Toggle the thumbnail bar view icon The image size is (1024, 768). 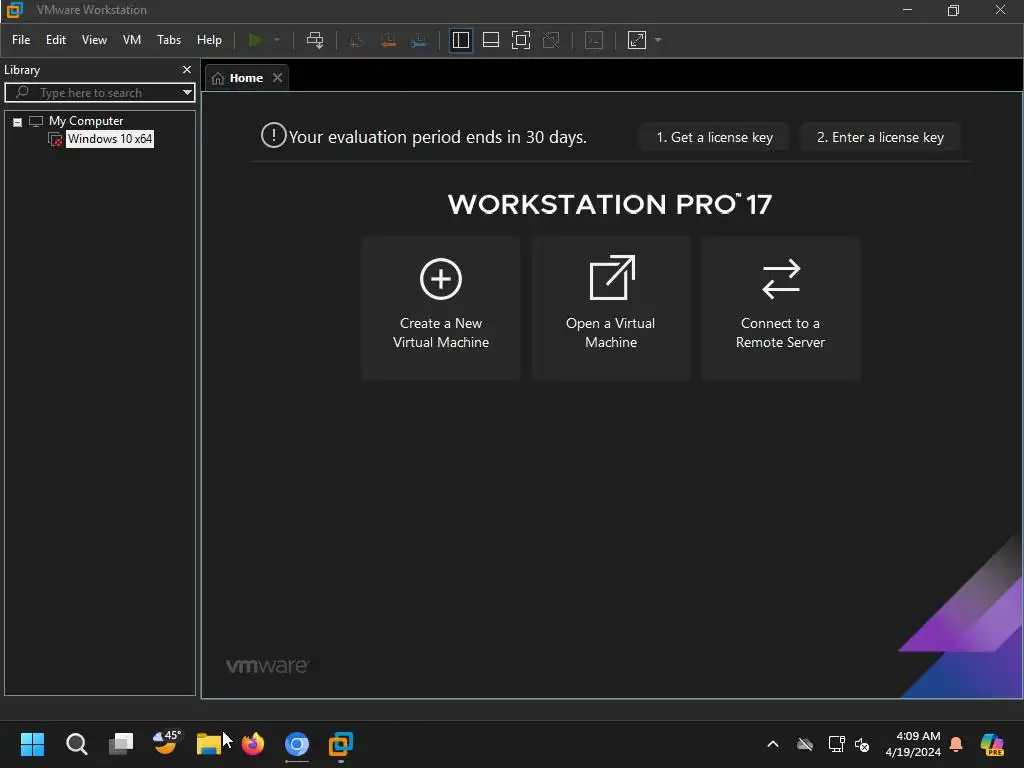(x=490, y=40)
